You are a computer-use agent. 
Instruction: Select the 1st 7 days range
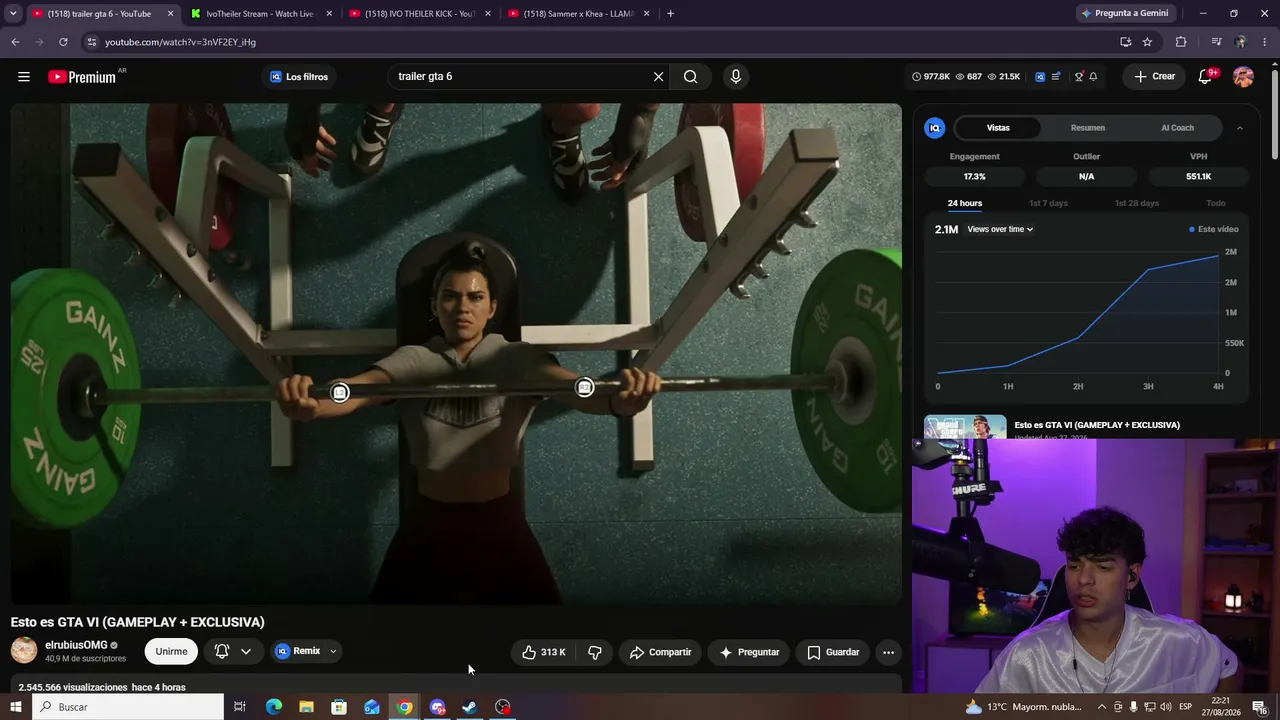[x=1048, y=203]
